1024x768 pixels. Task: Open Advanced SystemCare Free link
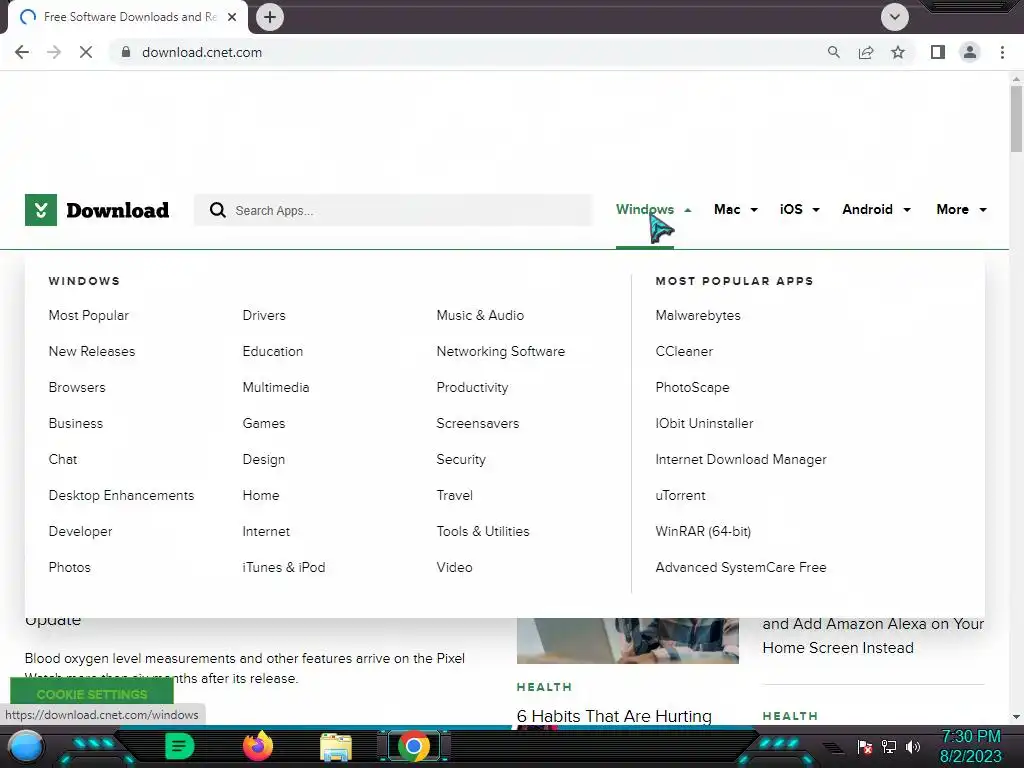point(741,568)
